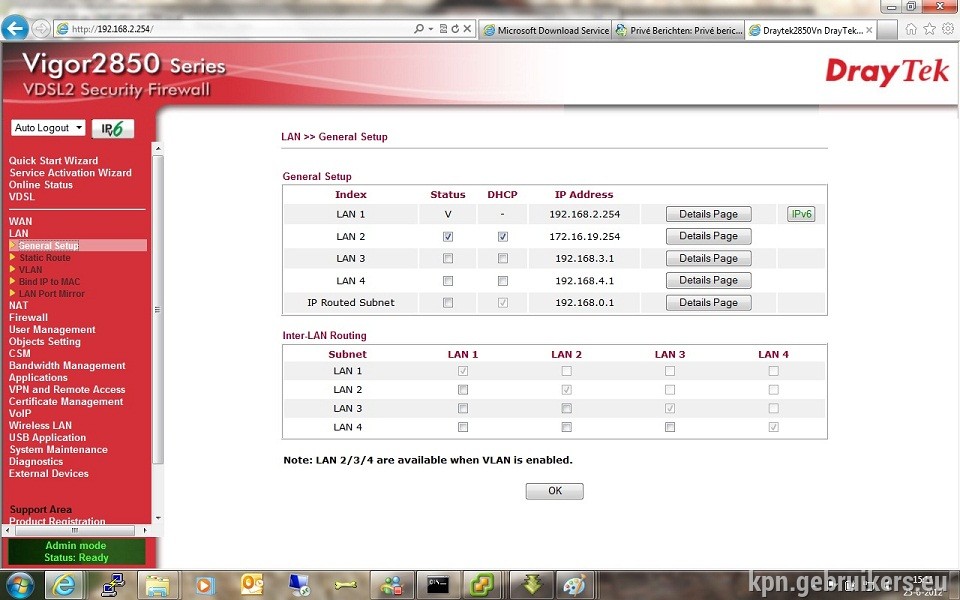The height and width of the screenshot is (600, 960).
Task: Click the Windows Start orb
Action: point(20,585)
